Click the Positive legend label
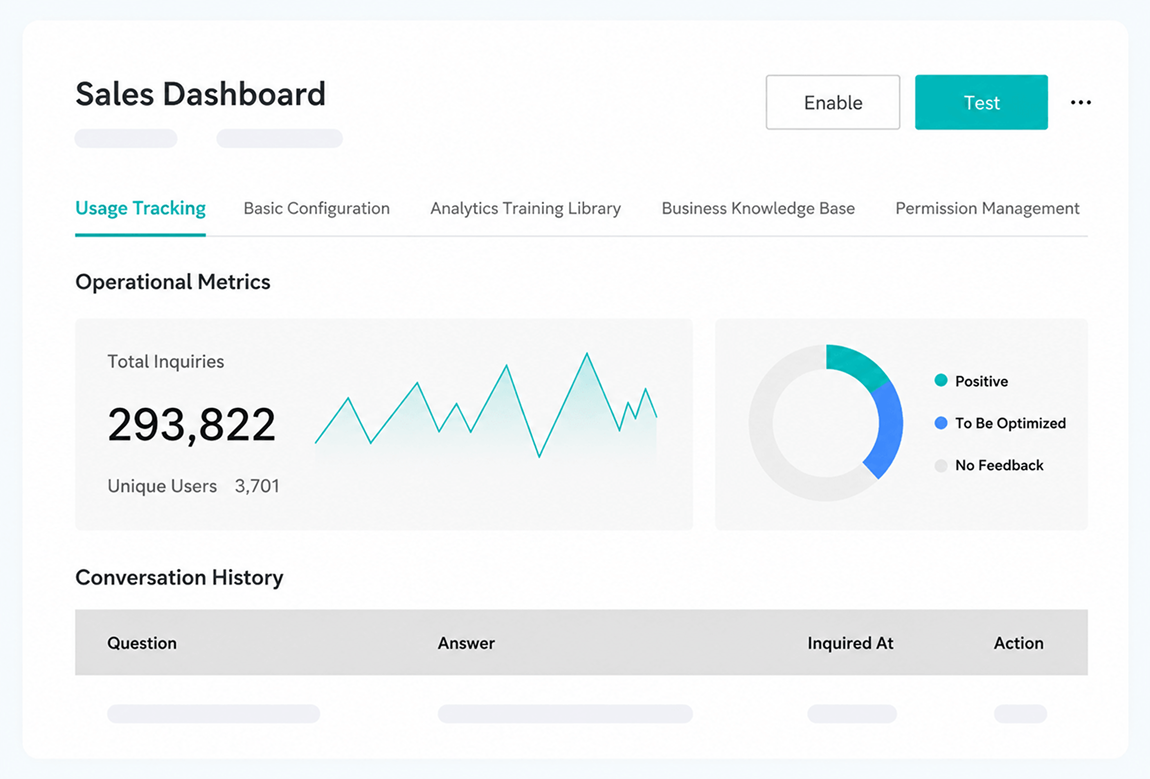1150x779 pixels. point(981,381)
